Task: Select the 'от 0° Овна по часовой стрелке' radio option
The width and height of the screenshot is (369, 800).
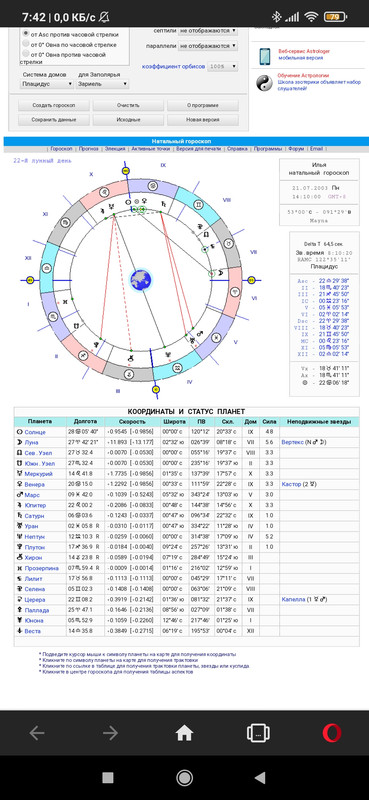Action: [26, 44]
